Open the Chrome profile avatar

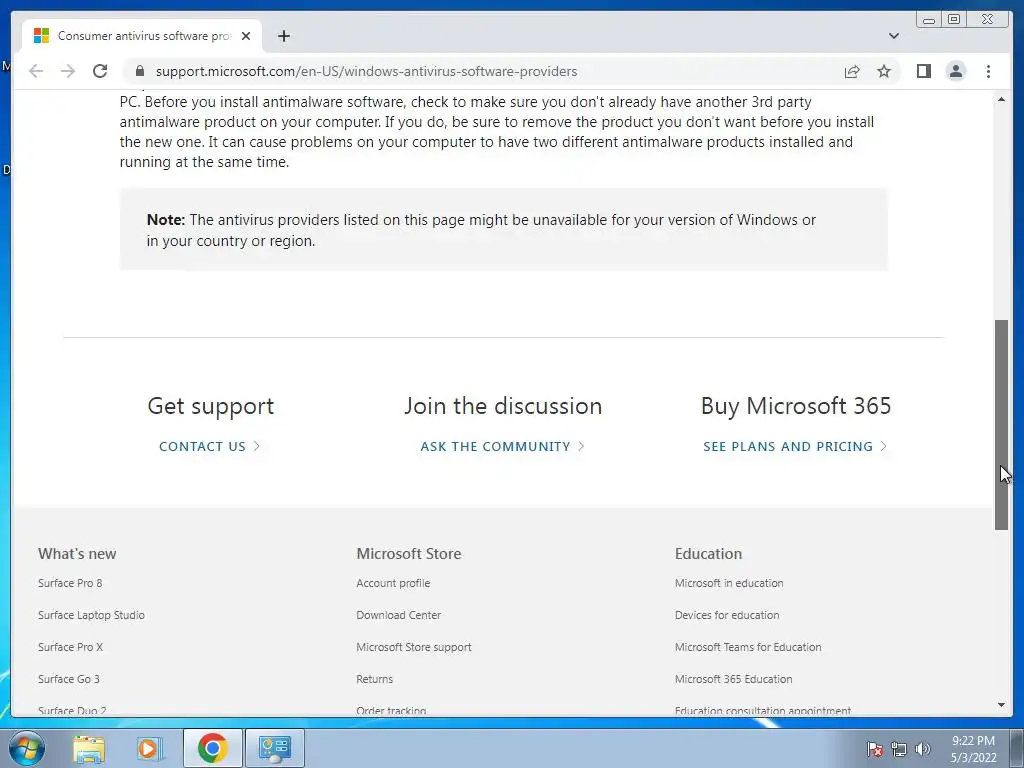[955, 71]
